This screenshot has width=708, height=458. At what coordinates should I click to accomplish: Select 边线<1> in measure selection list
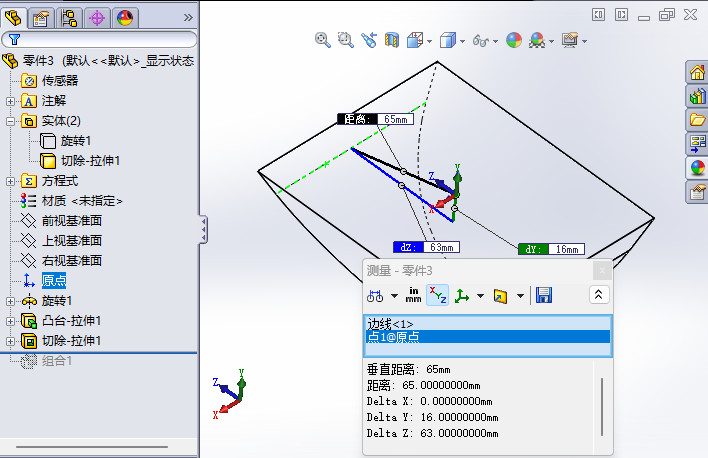point(488,324)
